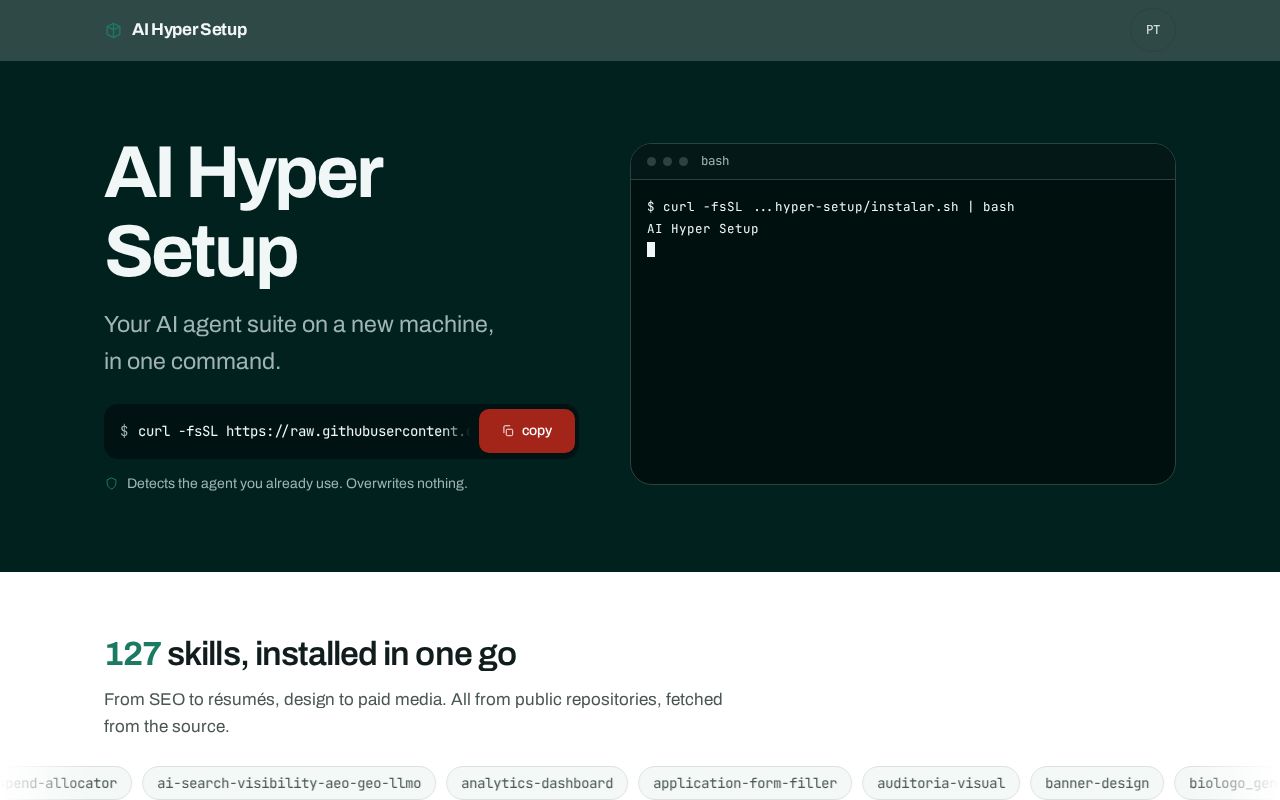Viewport: 1280px width, 800px height.
Task: Open the PT user avatar menu
Action: pos(1153,30)
